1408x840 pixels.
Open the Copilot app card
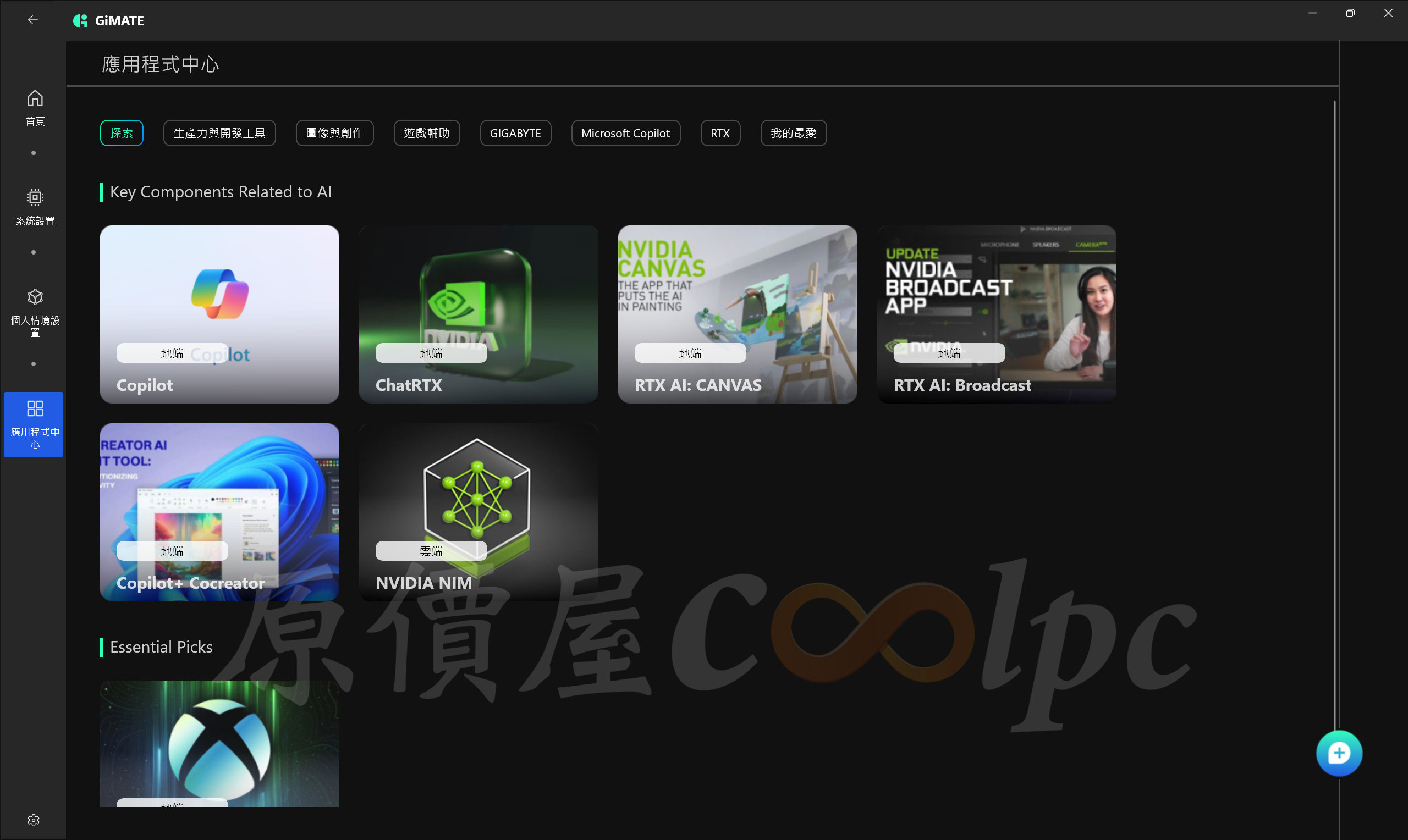tap(219, 314)
